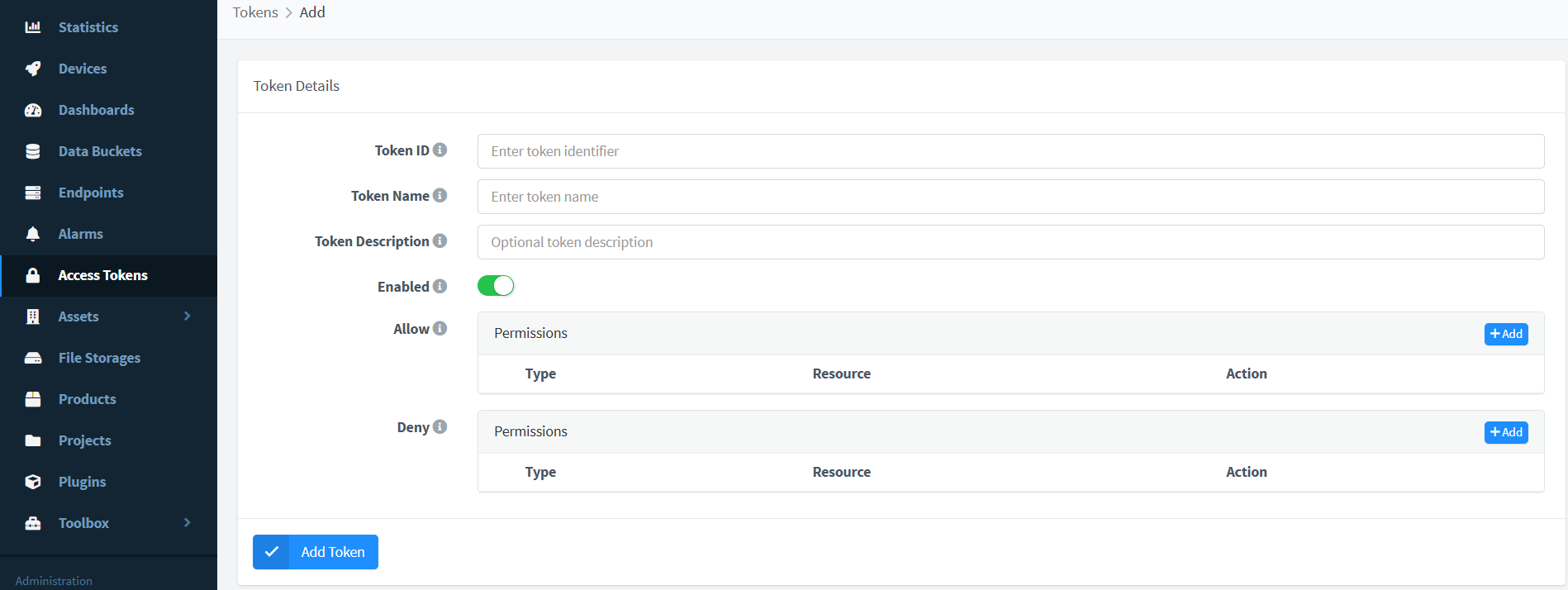1568x590 pixels.
Task: Add a permission to the Allow list
Action: 1505,334
